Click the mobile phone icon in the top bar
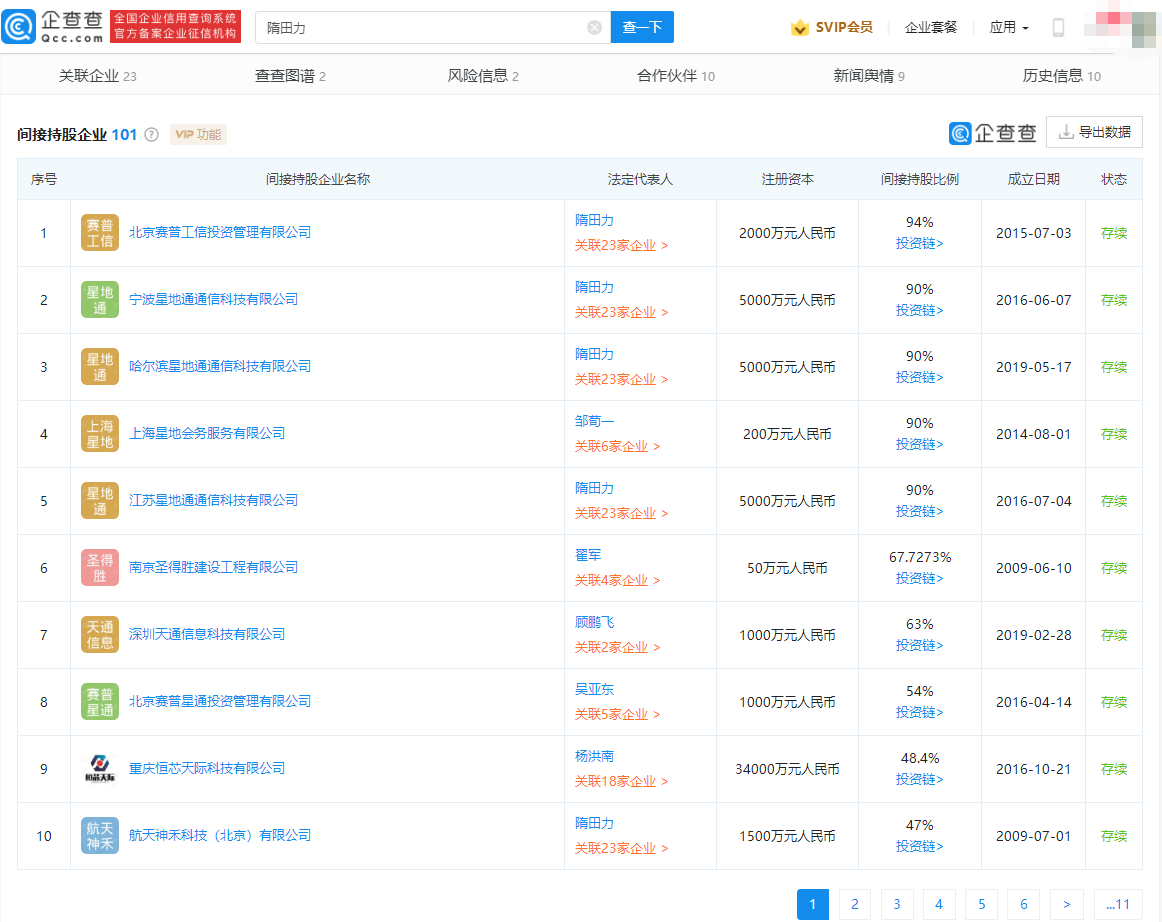The width and height of the screenshot is (1162, 922). coord(1057,27)
